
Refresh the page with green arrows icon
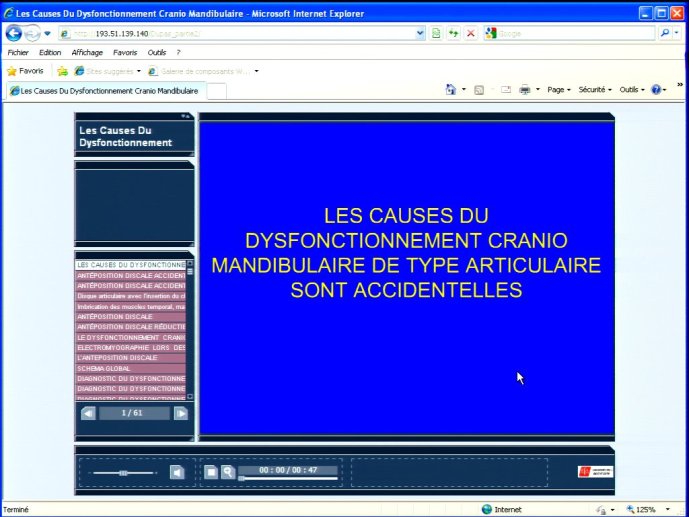[453, 33]
